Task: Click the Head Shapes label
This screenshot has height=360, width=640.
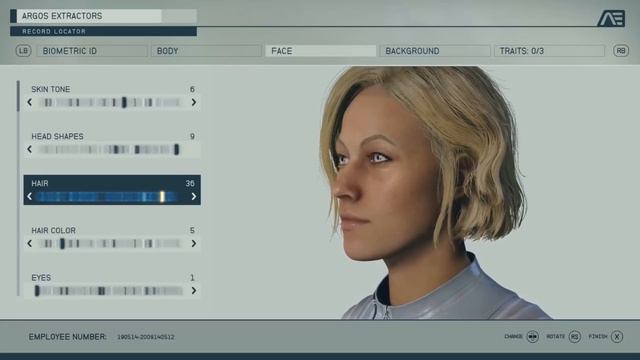Action: [57, 136]
